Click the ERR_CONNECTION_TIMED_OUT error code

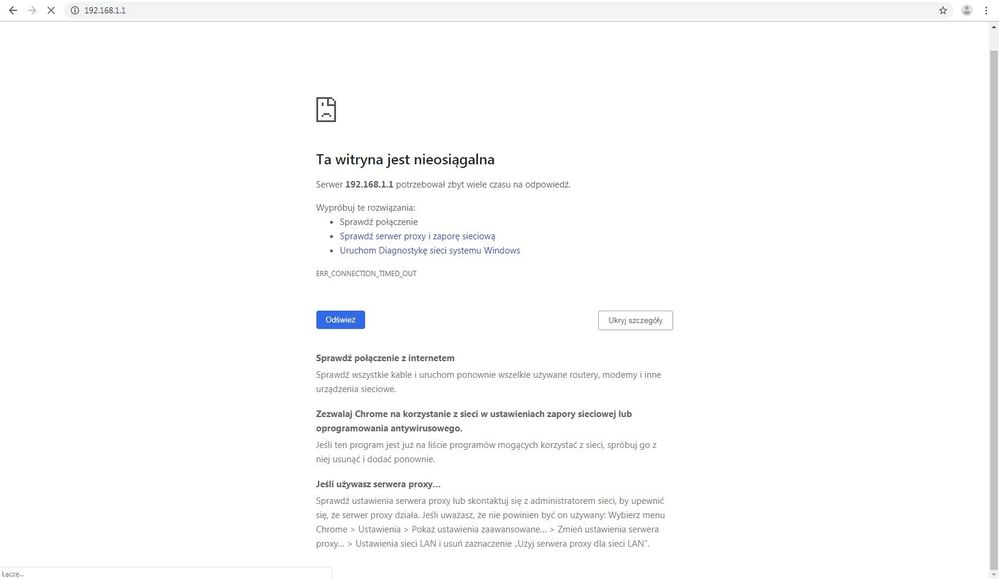coord(366,273)
